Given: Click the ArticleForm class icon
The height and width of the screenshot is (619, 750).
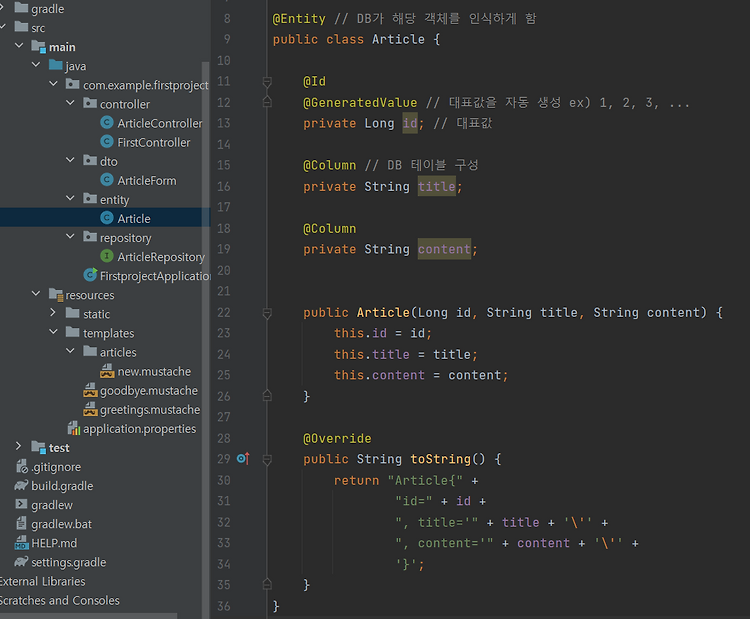Looking at the screenshot, I should pos(107,180).
